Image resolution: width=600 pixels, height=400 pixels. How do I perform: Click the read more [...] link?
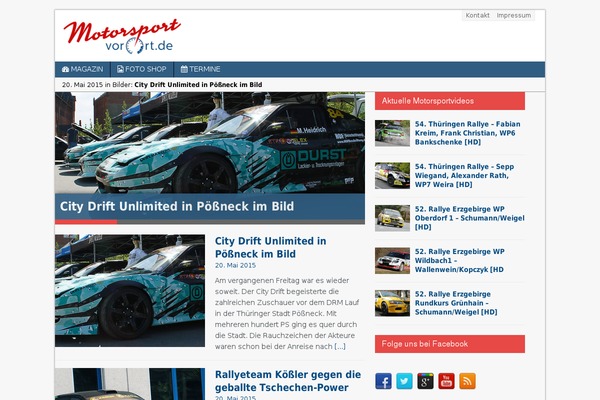point(340,346)
